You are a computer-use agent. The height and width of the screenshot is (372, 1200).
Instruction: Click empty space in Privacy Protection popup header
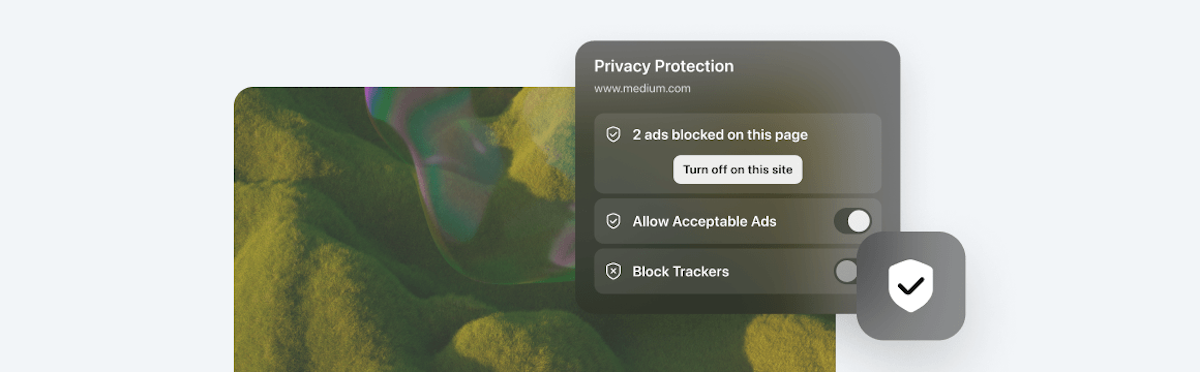point(810,75)
